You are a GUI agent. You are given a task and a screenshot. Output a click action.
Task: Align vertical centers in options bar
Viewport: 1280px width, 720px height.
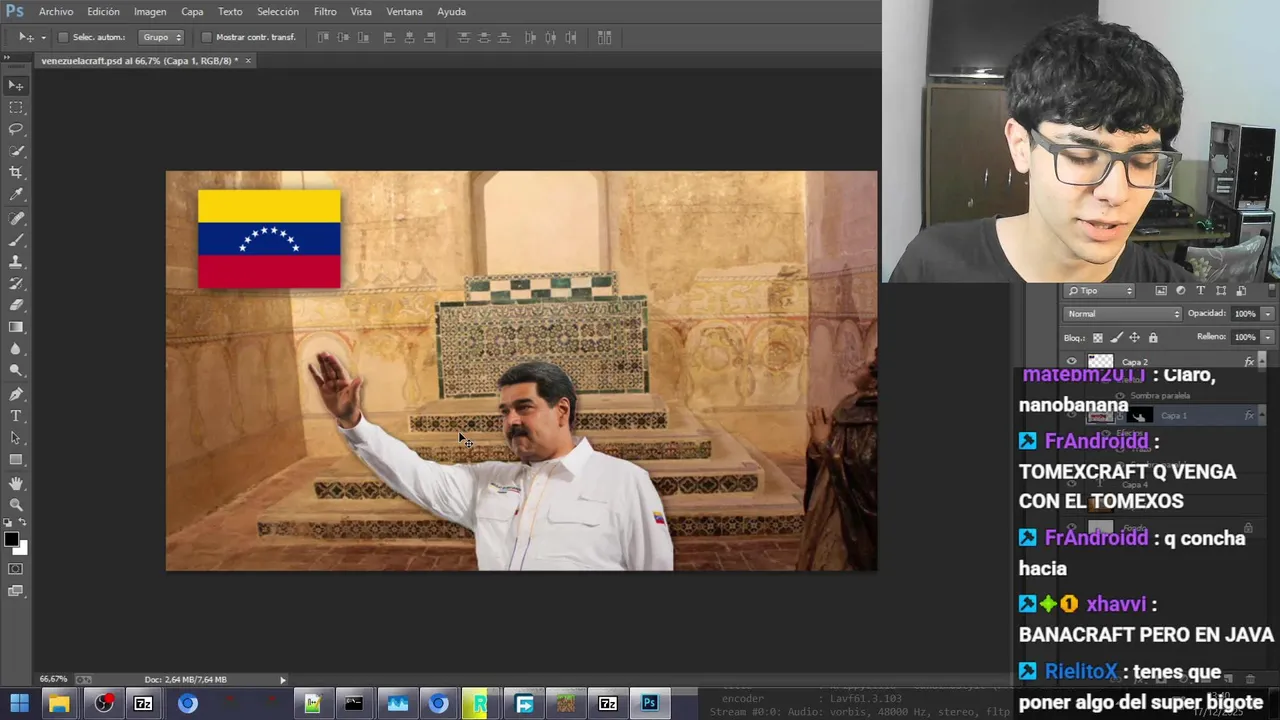pos(343,37)
